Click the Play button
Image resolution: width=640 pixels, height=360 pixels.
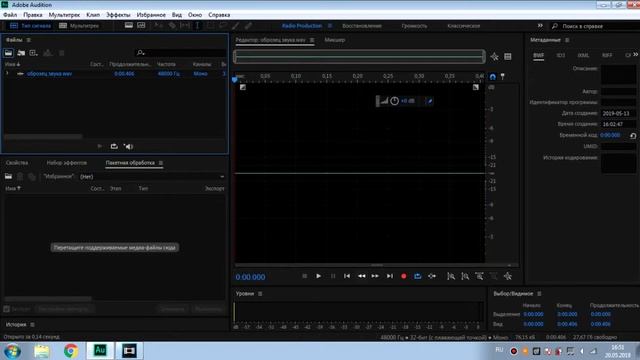coord(318,276)
